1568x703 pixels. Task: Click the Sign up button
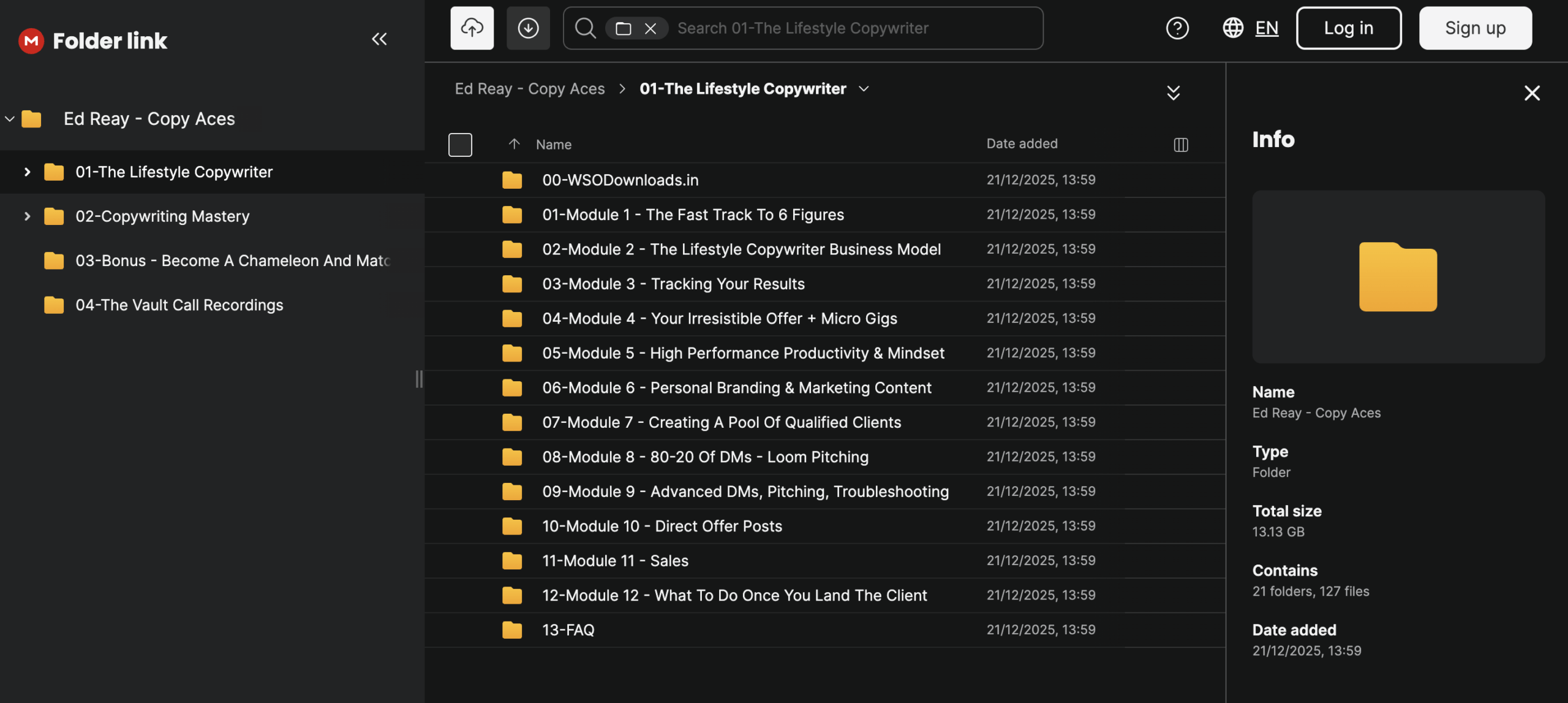1475,28
